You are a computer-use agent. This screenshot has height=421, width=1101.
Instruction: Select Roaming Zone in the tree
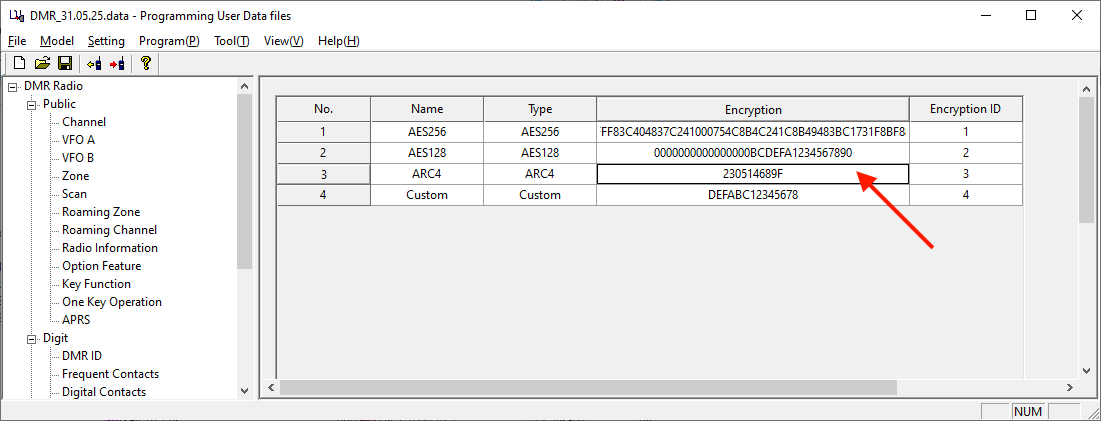[x=101, y=212]
